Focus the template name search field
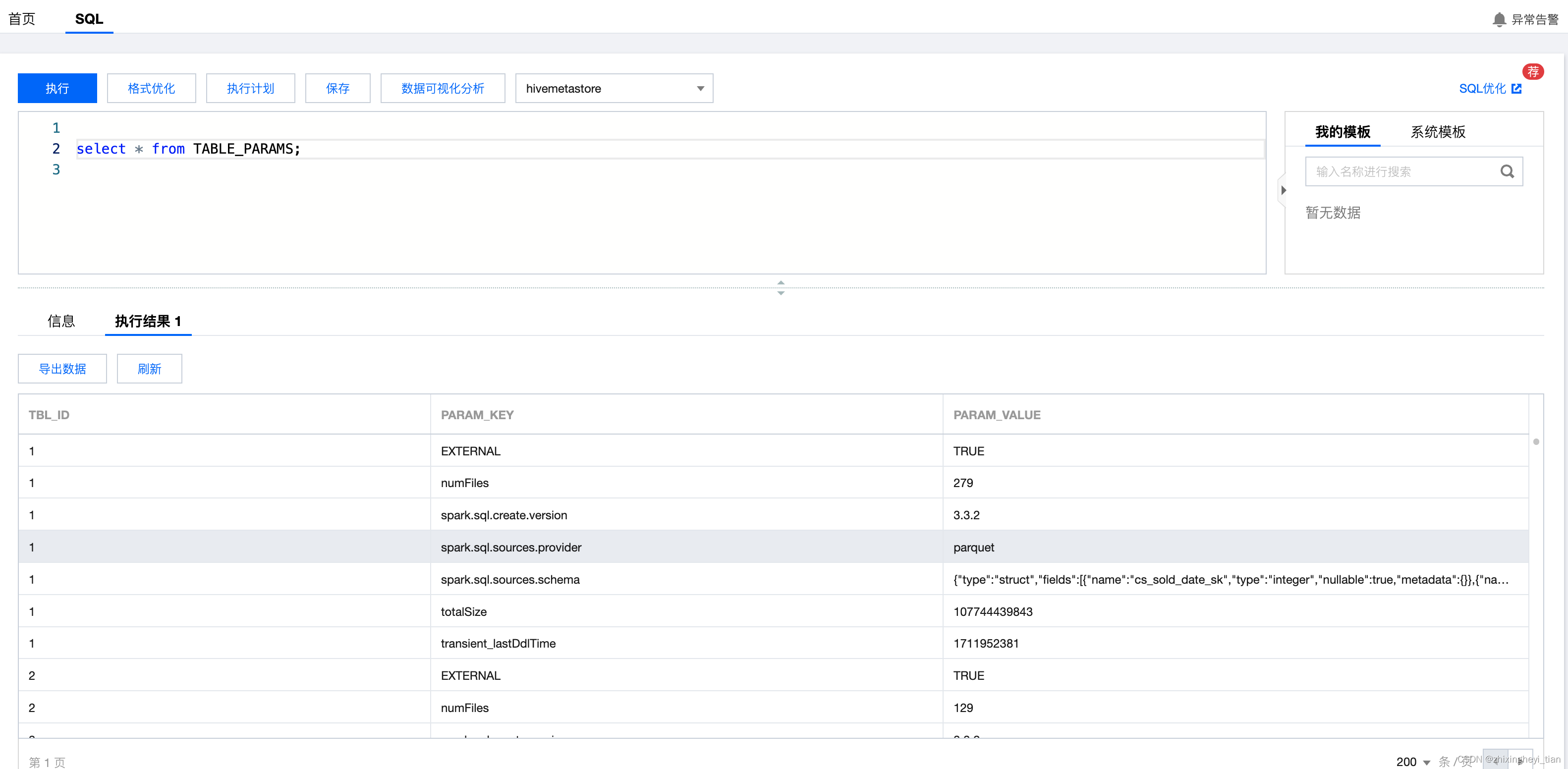This screenshot has width=1568, height=769. (1414, 171)
